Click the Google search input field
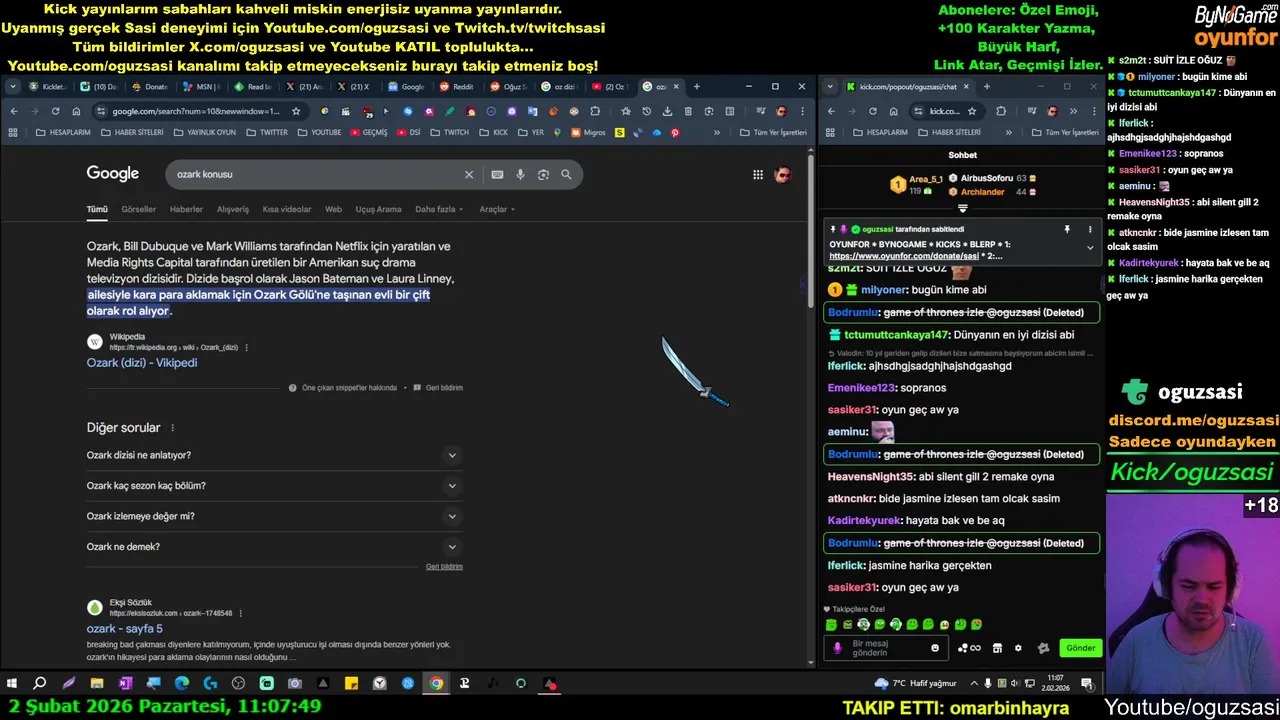The image size is (1280, 720). coord(315,174)
